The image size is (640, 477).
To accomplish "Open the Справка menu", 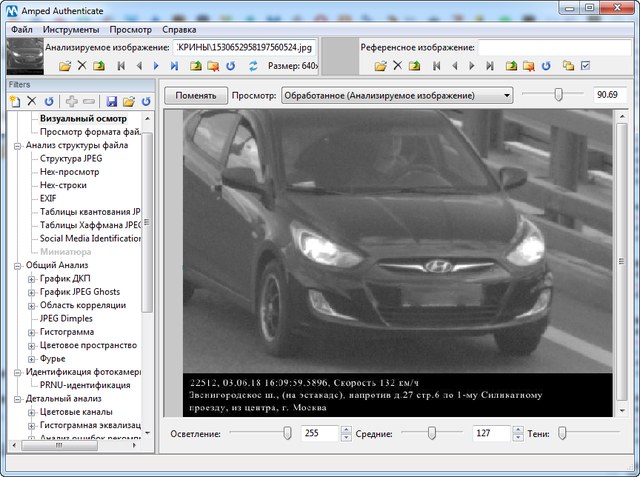I will [x=179, y=30].
